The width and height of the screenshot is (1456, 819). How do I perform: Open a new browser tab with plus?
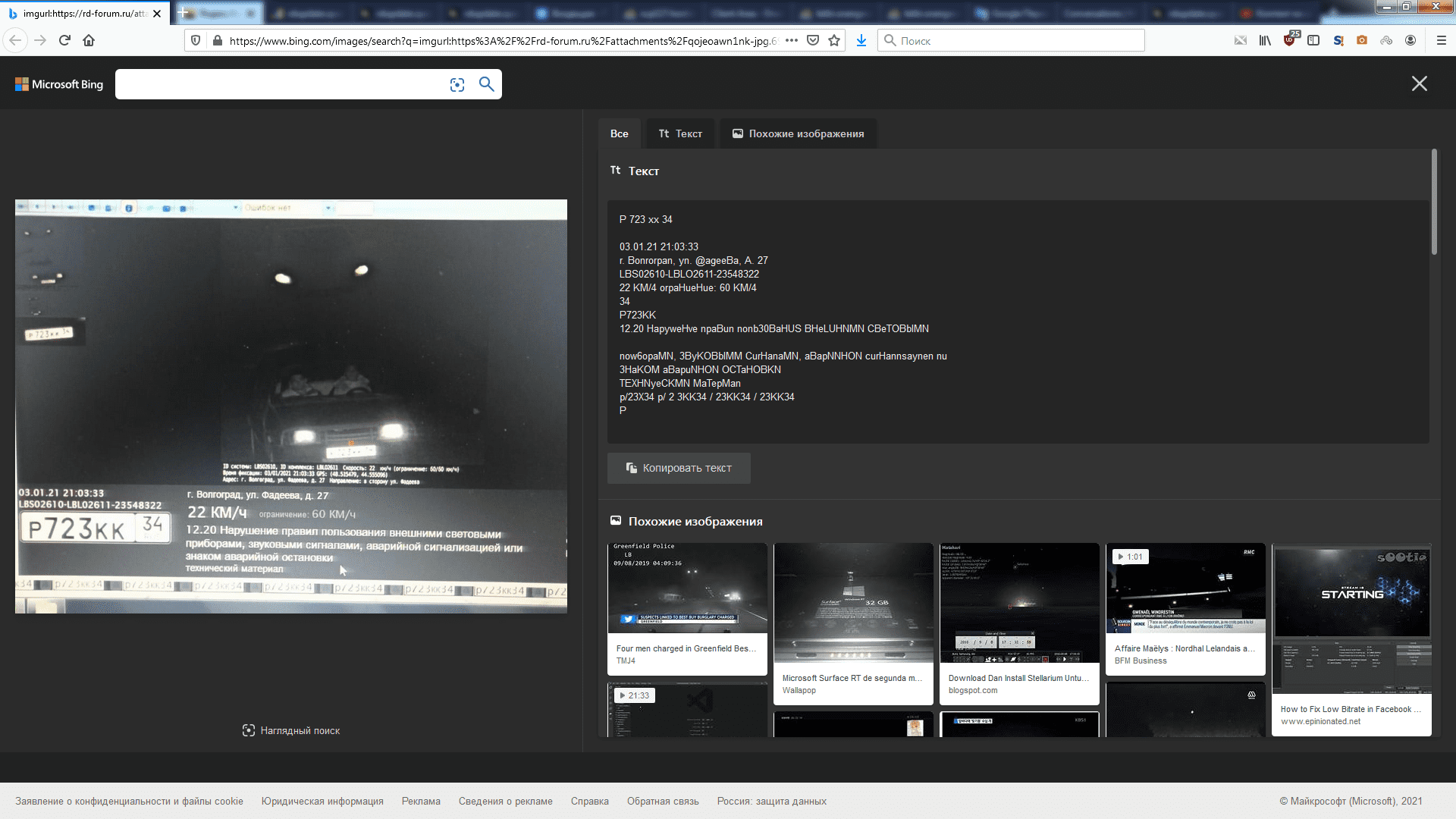point(183,13)
